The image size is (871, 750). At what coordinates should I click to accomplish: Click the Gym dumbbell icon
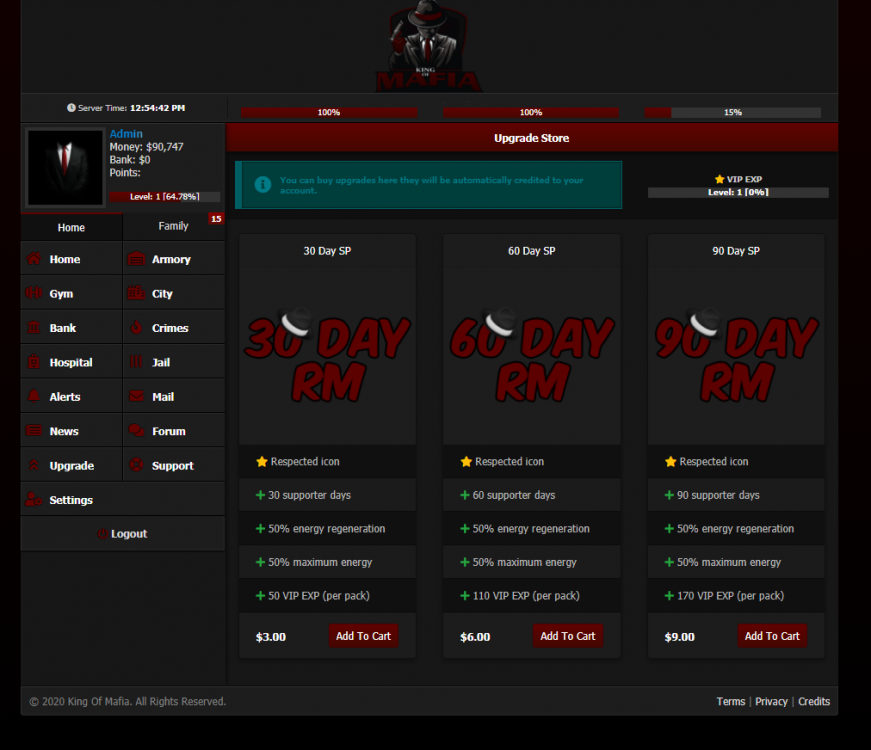click(x=34, y=294)
